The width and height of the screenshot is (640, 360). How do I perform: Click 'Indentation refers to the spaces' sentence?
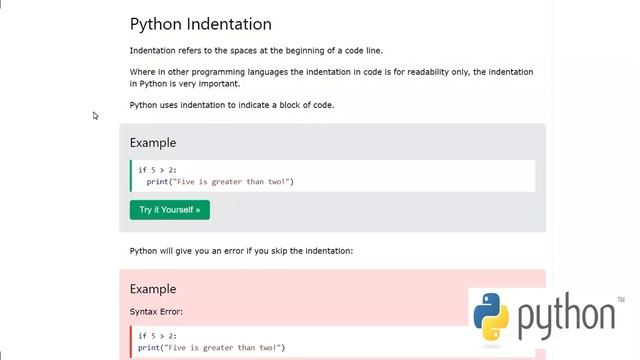(x=256, y=51)
